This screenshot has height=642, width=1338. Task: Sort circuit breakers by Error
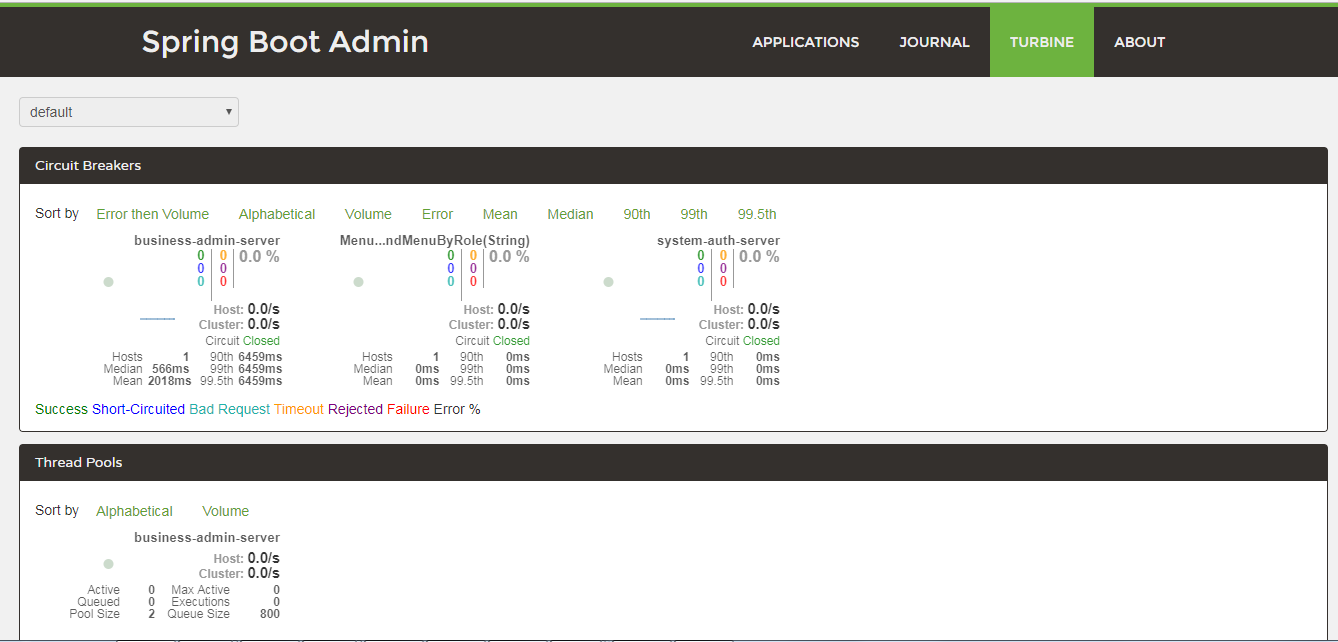point(437,214)
